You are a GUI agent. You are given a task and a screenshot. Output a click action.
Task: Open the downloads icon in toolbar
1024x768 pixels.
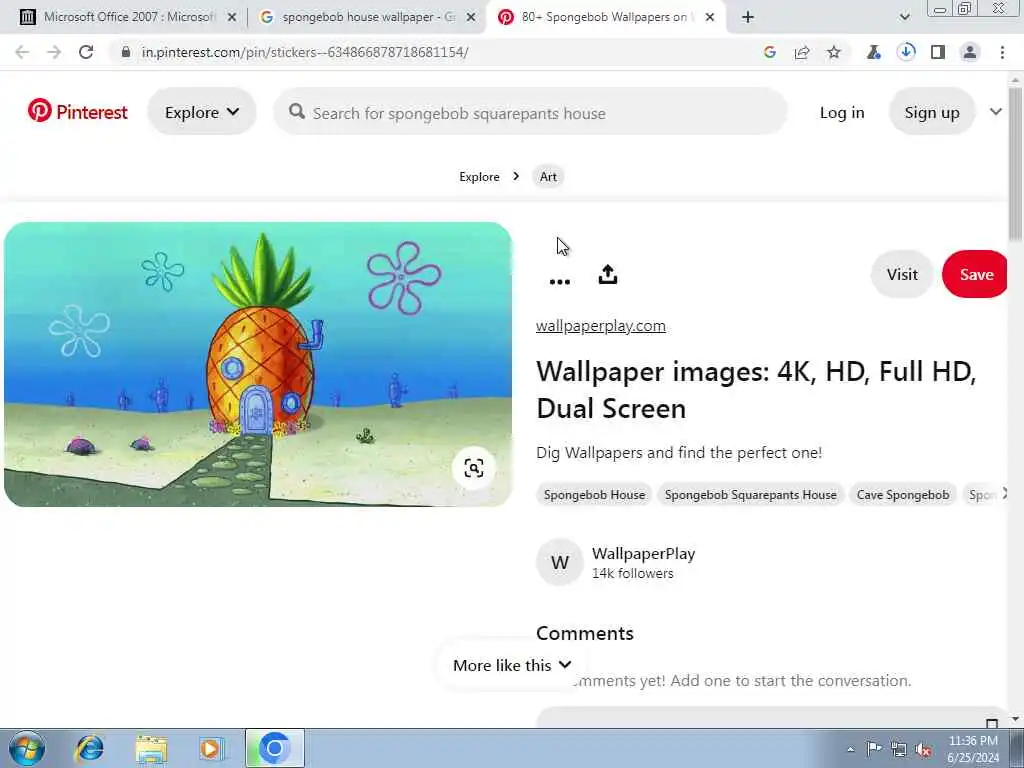(x=906, y=52)
